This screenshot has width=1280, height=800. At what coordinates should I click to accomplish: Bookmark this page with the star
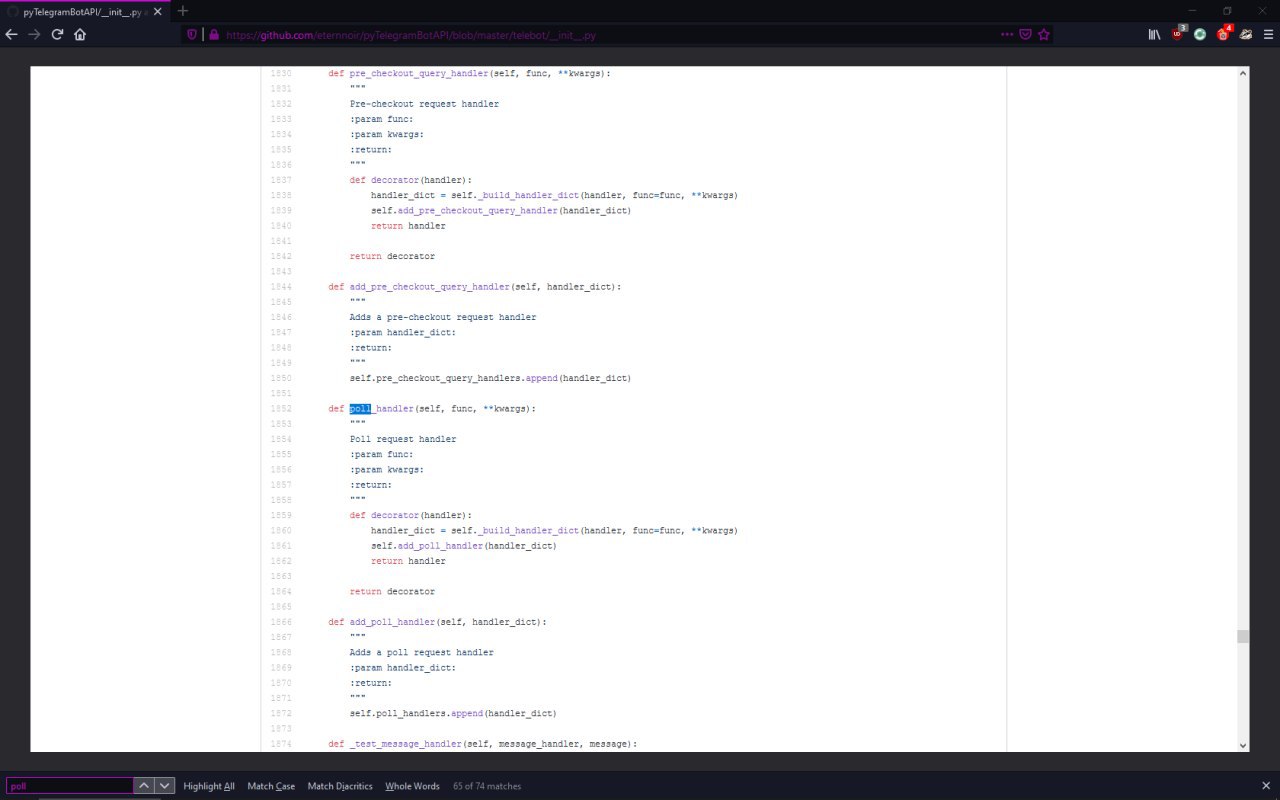[1044, 34]
